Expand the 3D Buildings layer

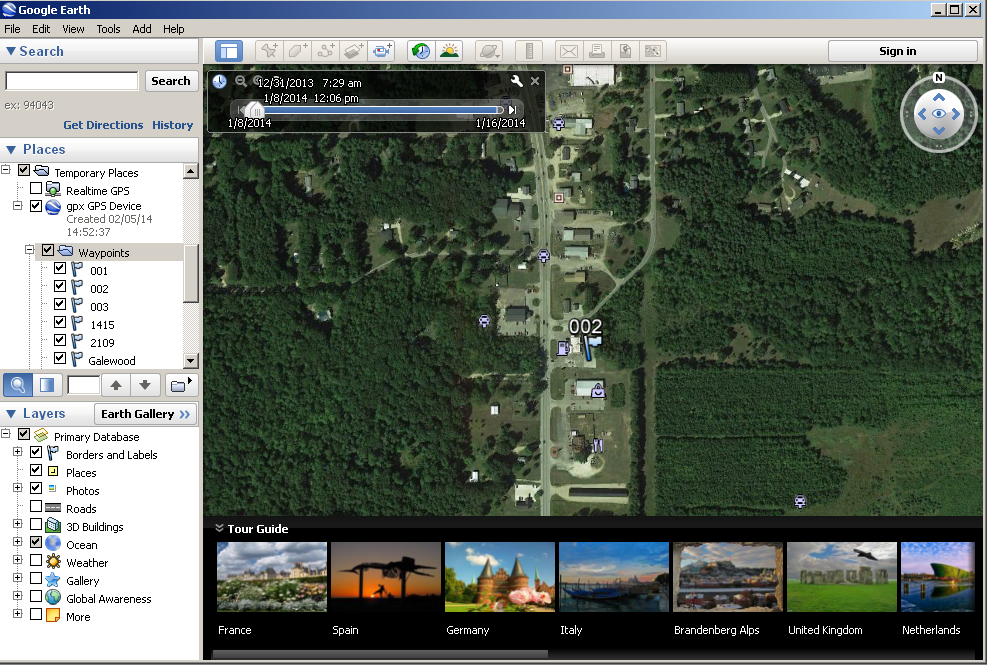18,522
